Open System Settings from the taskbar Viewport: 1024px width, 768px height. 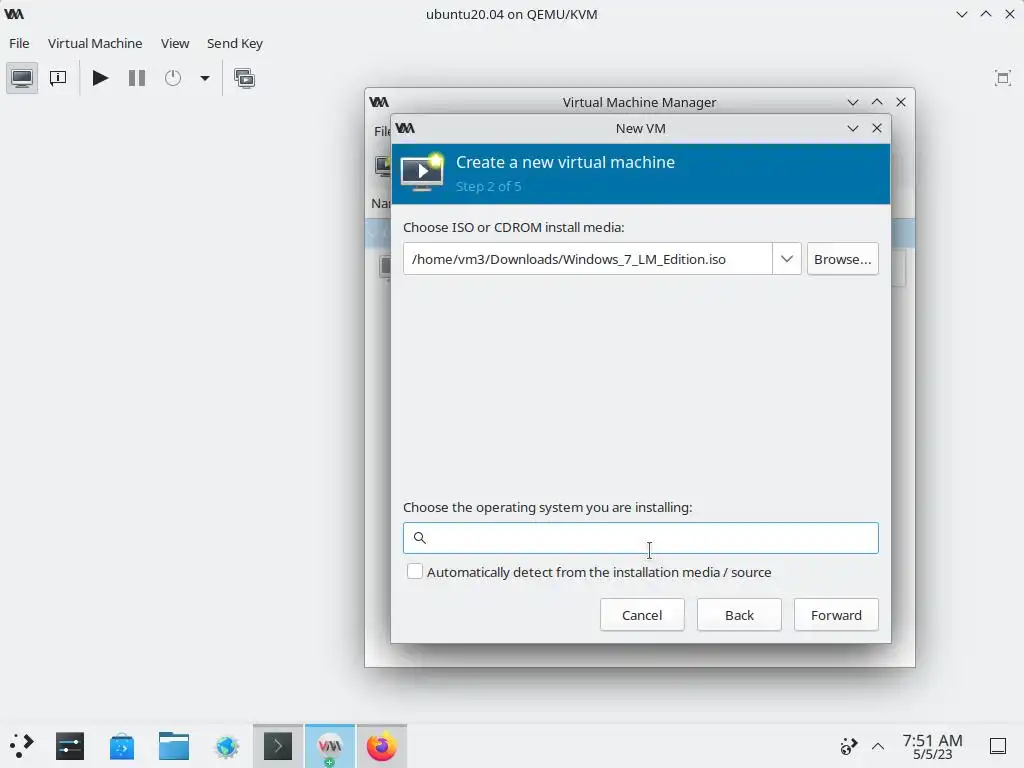tap(70, 746)
